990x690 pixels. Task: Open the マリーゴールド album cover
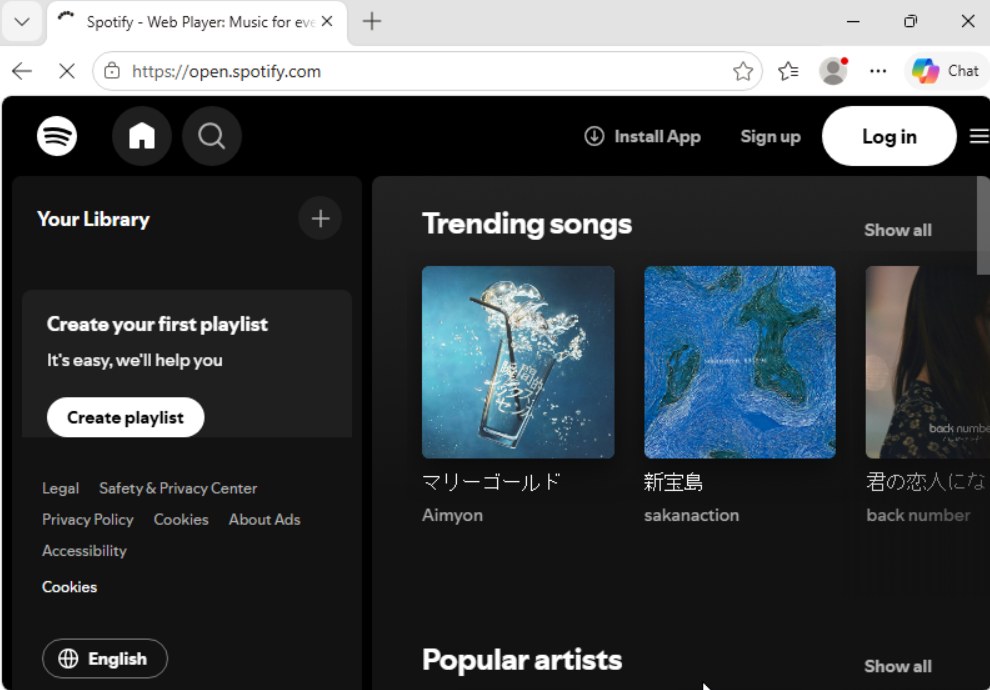click(x=518, y=362)
